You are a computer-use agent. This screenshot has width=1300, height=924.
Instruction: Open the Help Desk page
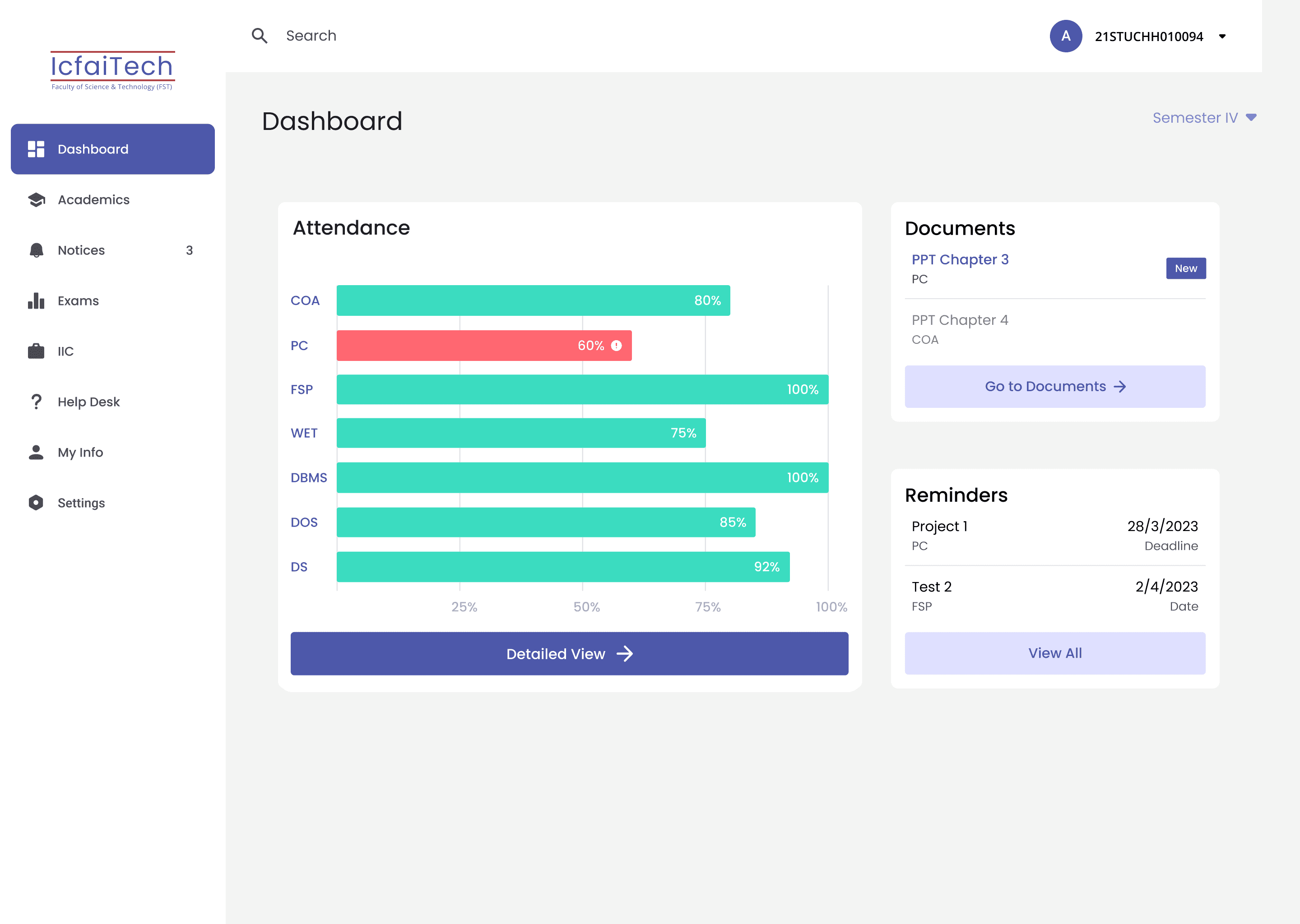[113, 402]
